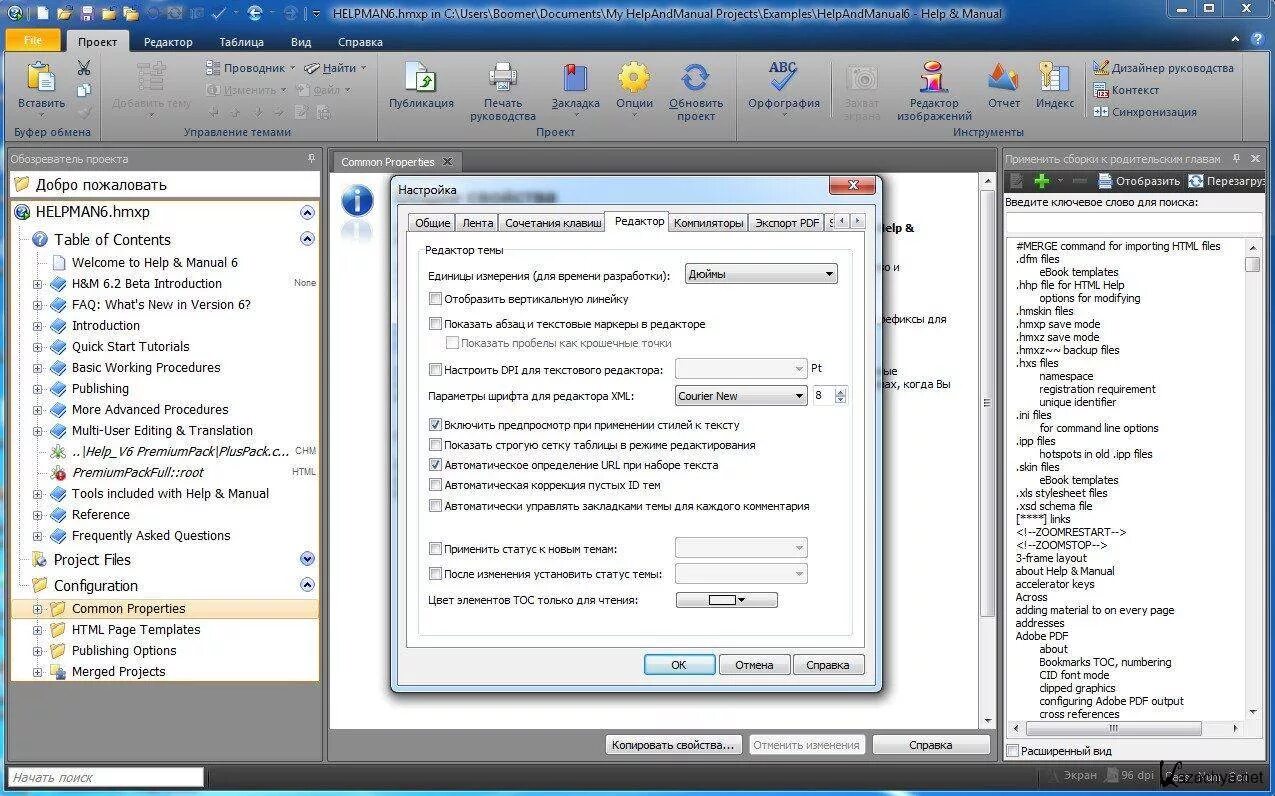Screen dimensions: 1275x796
Task: Click the blue info icon in Common Properties
Action: [357, 201]
